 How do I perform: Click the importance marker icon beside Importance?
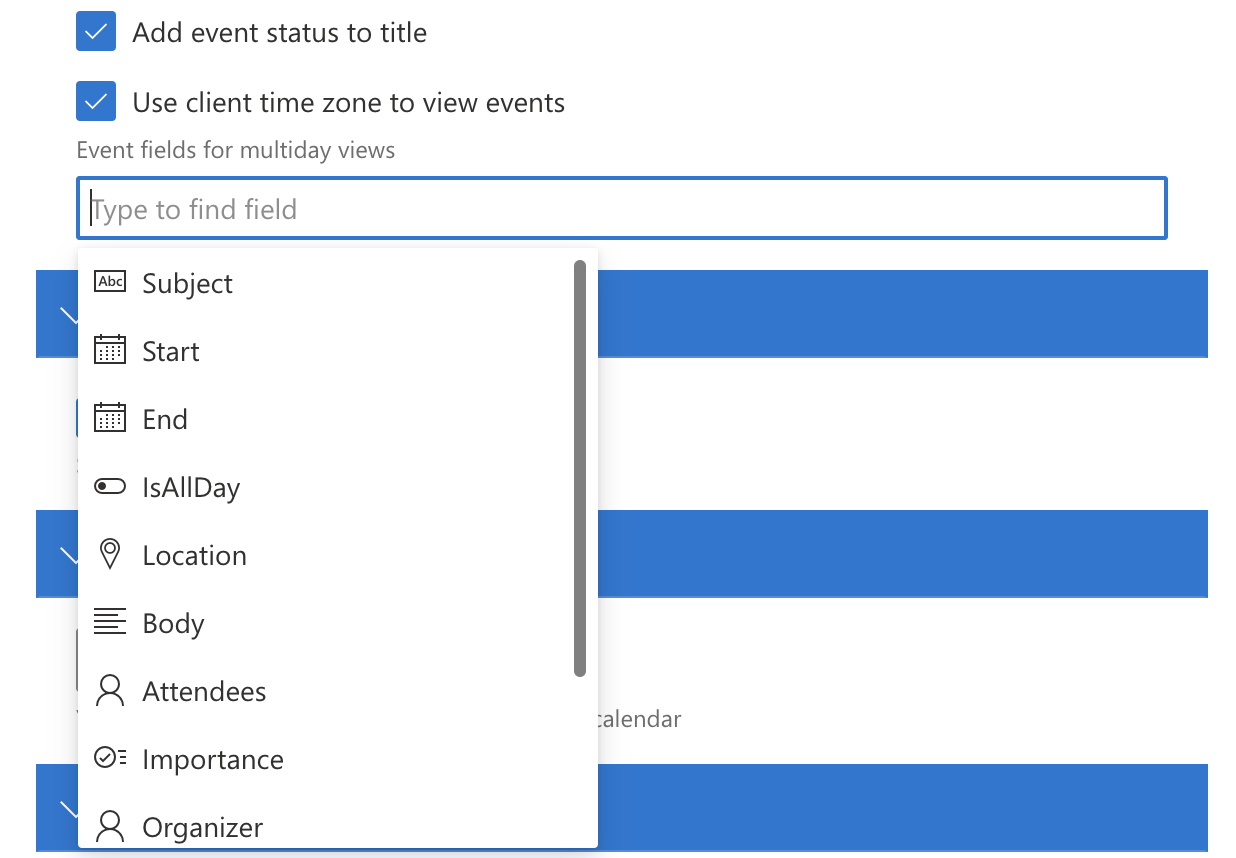(x=109, y=758)
